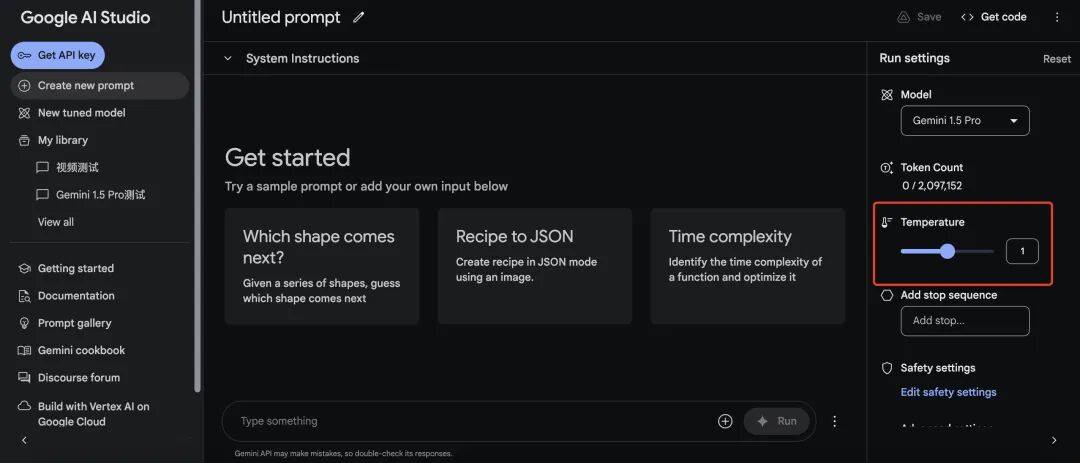Viewport: 1080px width, 463px height.
Task: Collapse the System Instructions section
Action: click(x=228, y=58)
